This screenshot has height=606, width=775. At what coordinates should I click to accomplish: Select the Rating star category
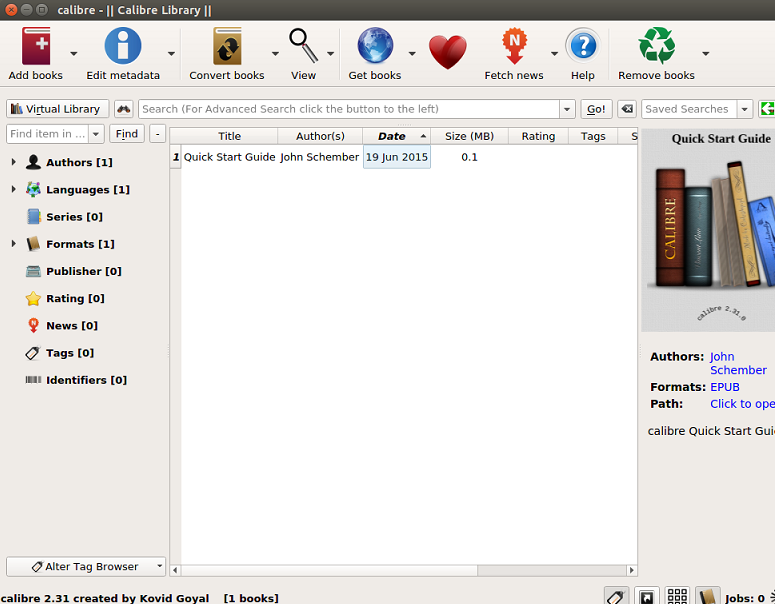33,299
